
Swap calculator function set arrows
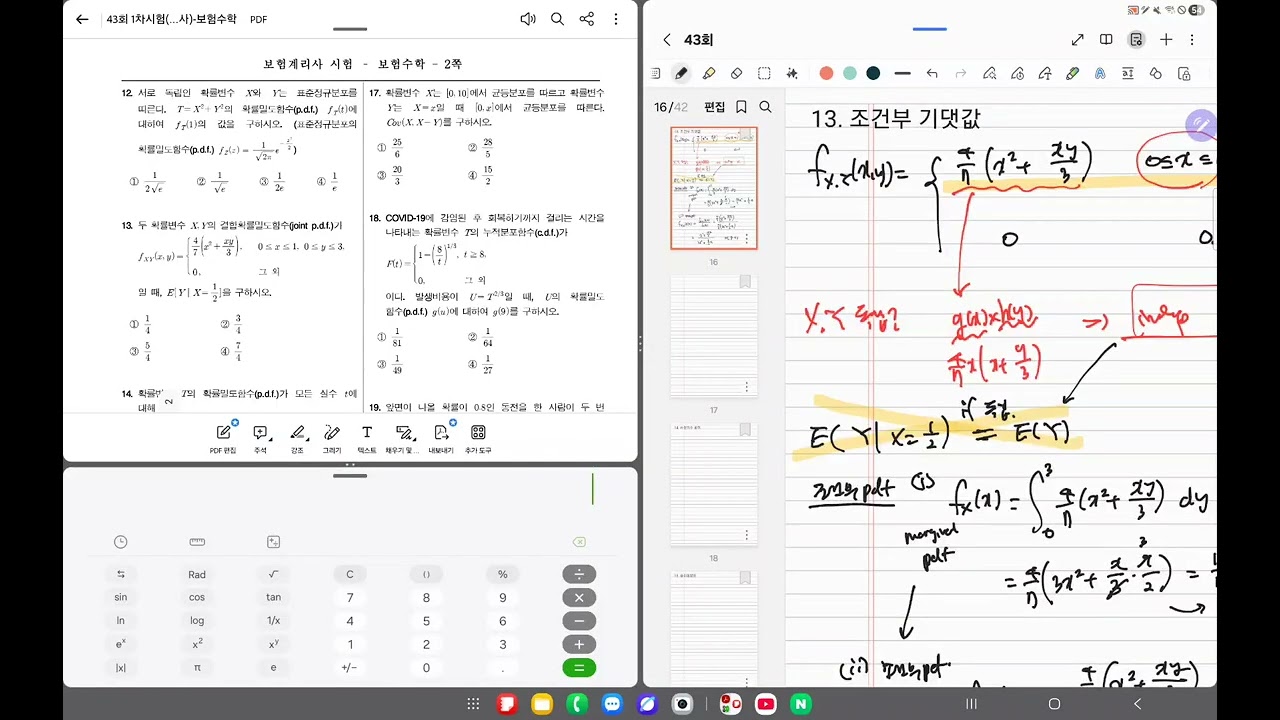(121, 574)
